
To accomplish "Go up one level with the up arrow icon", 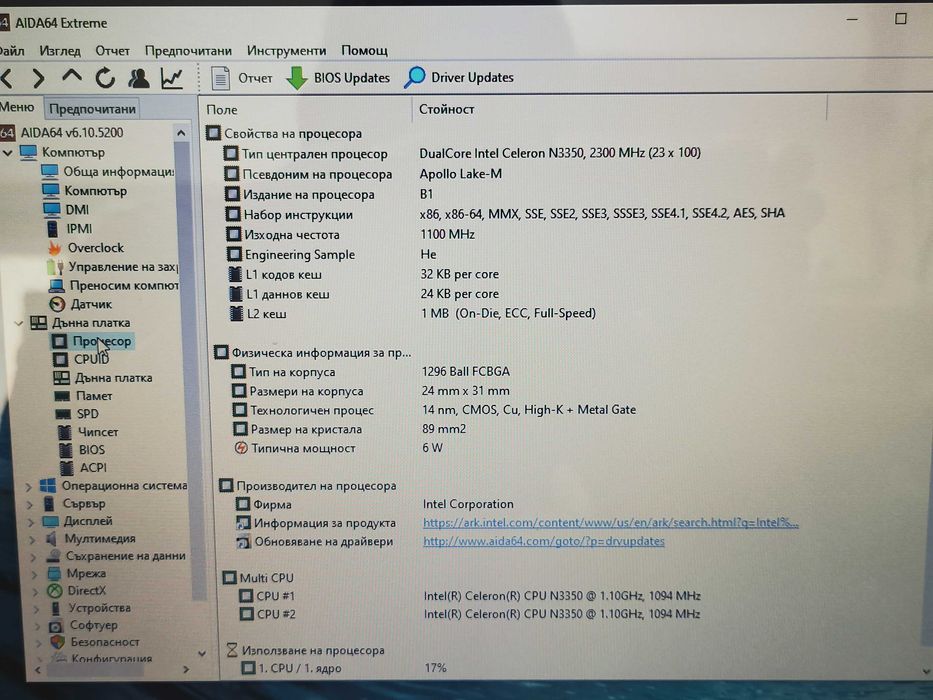I will pyautogui.click(x=72, y=76).
